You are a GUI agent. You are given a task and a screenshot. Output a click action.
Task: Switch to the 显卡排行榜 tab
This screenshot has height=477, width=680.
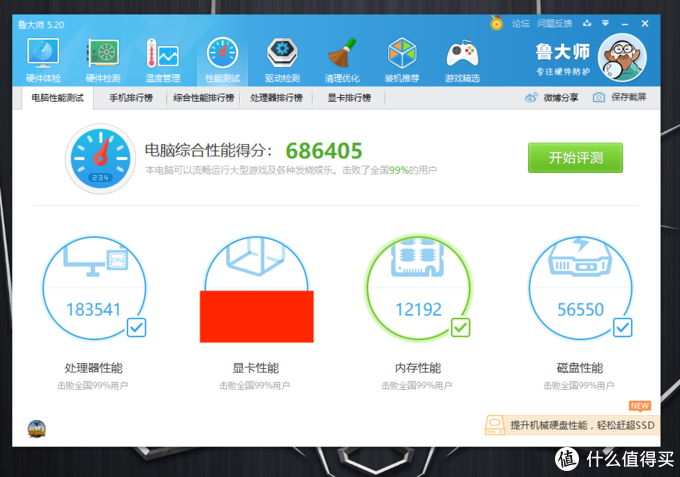coord(349,98)
